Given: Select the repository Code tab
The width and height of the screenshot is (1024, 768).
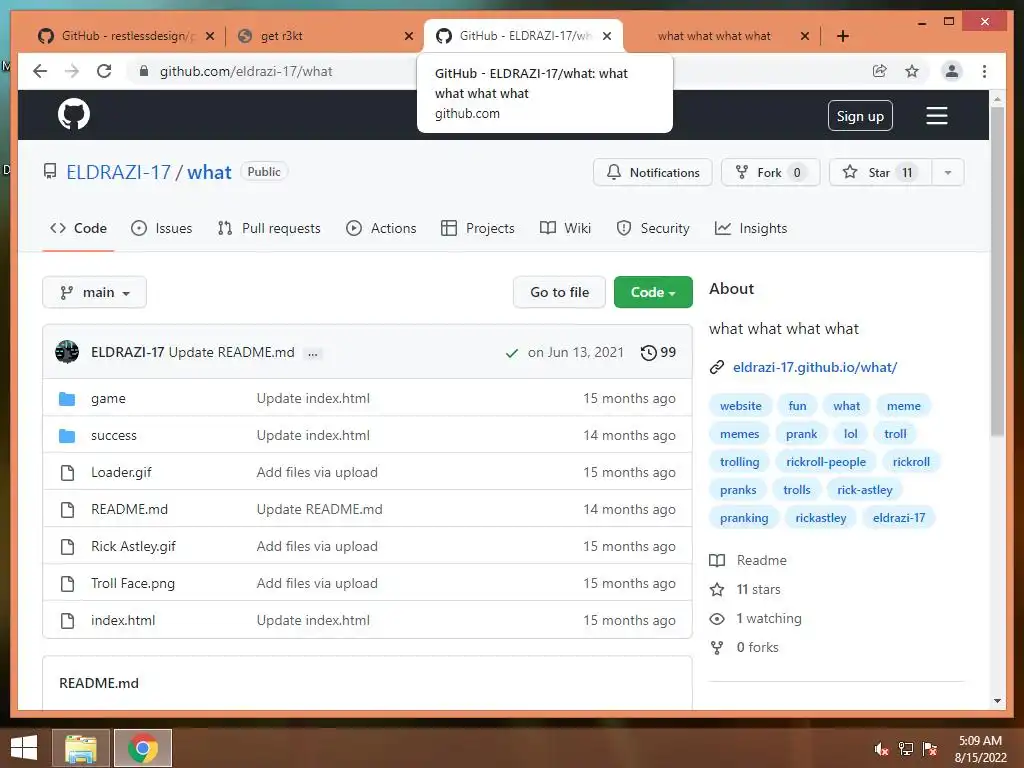Looking at the screenshot, I should [78, 228].
